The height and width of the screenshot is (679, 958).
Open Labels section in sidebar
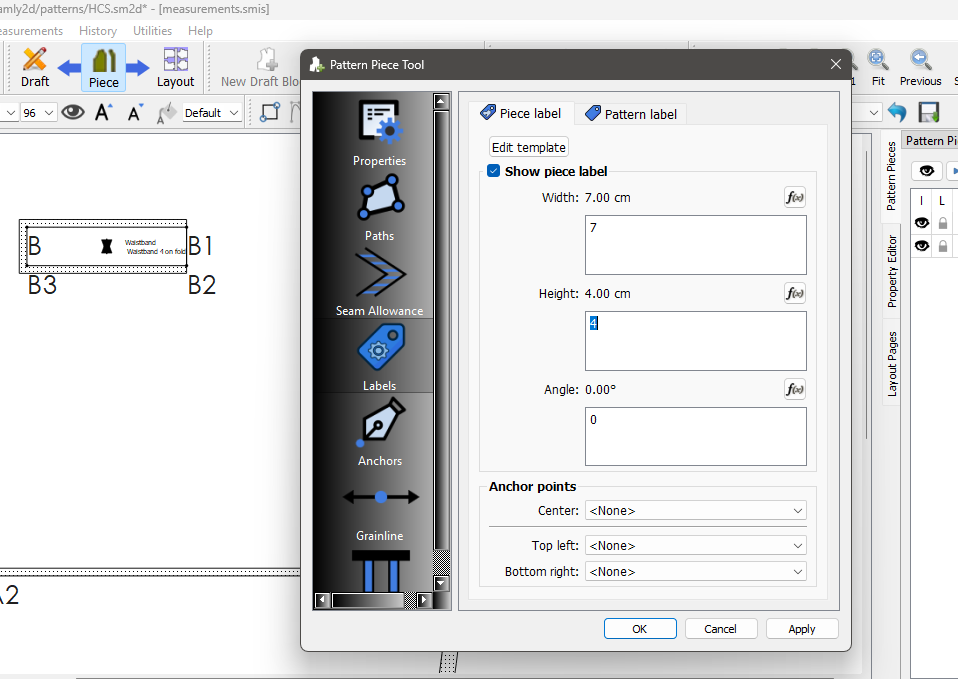point(379,358)
